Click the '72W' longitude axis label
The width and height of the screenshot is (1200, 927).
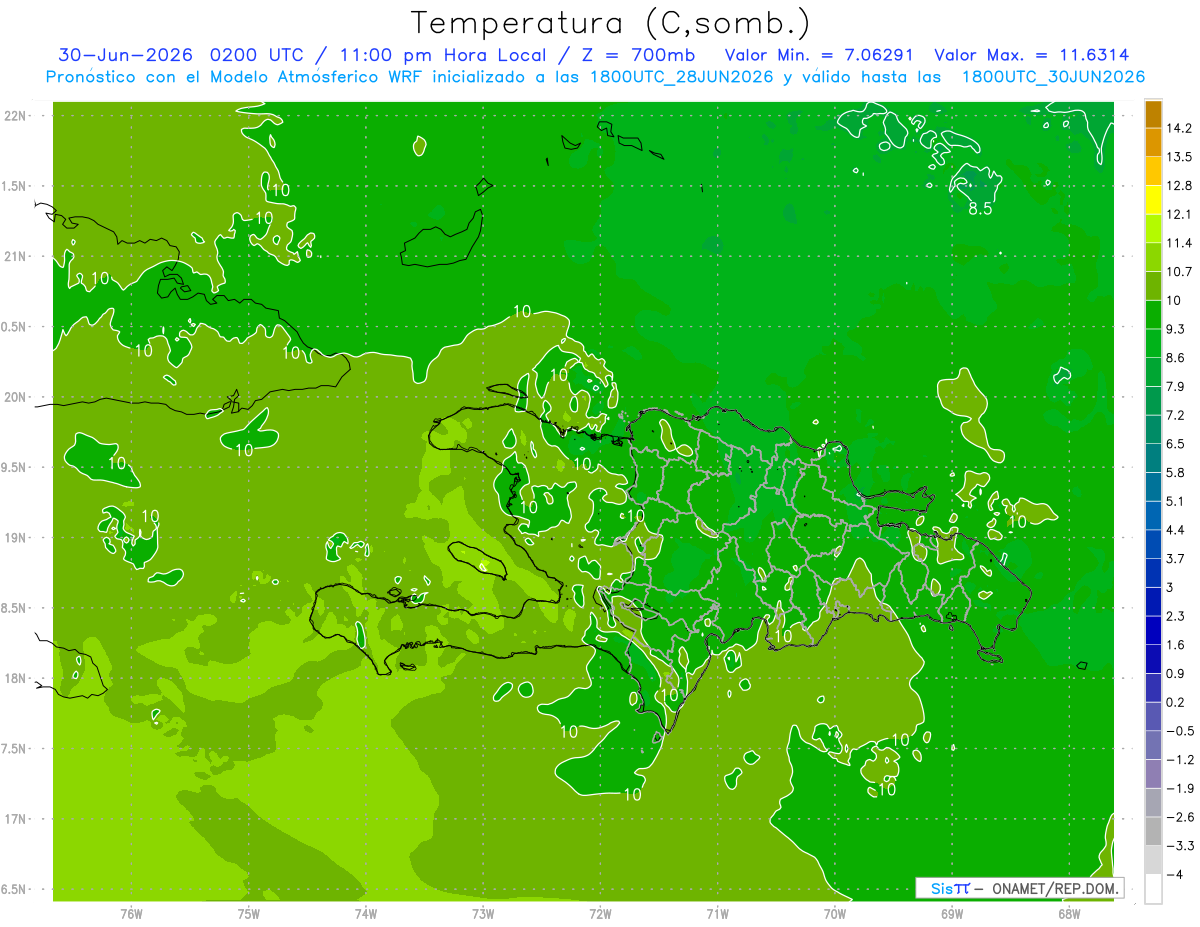tap(600, 913)
